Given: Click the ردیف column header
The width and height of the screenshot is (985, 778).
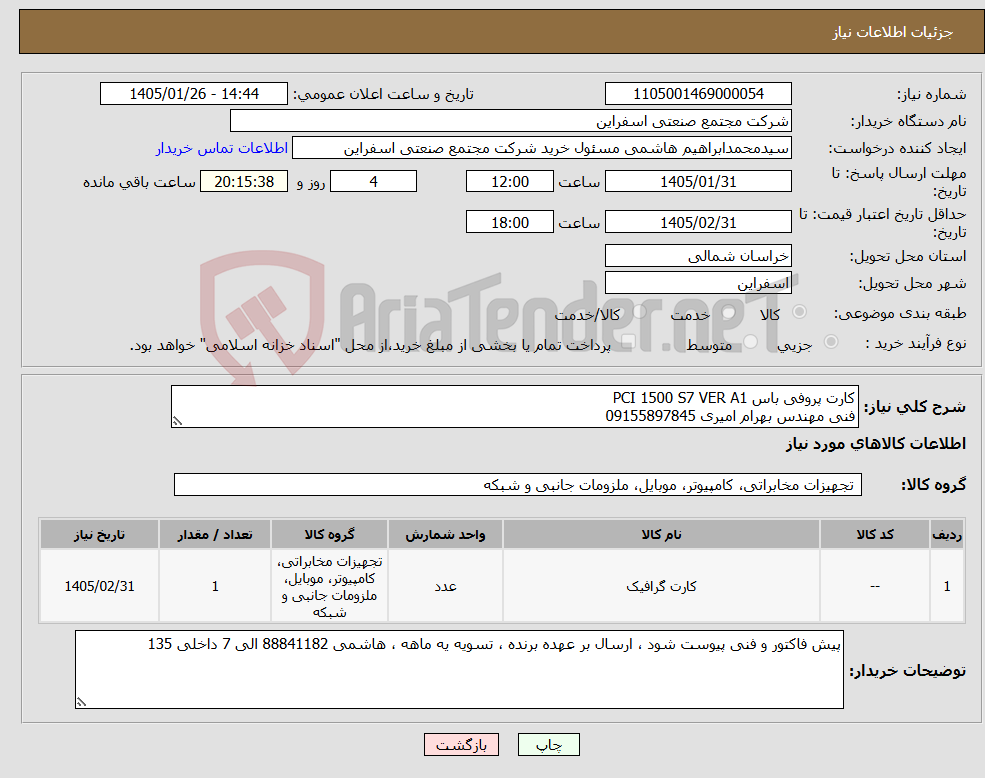Looking at the screenshot, I should pos(947,534).
